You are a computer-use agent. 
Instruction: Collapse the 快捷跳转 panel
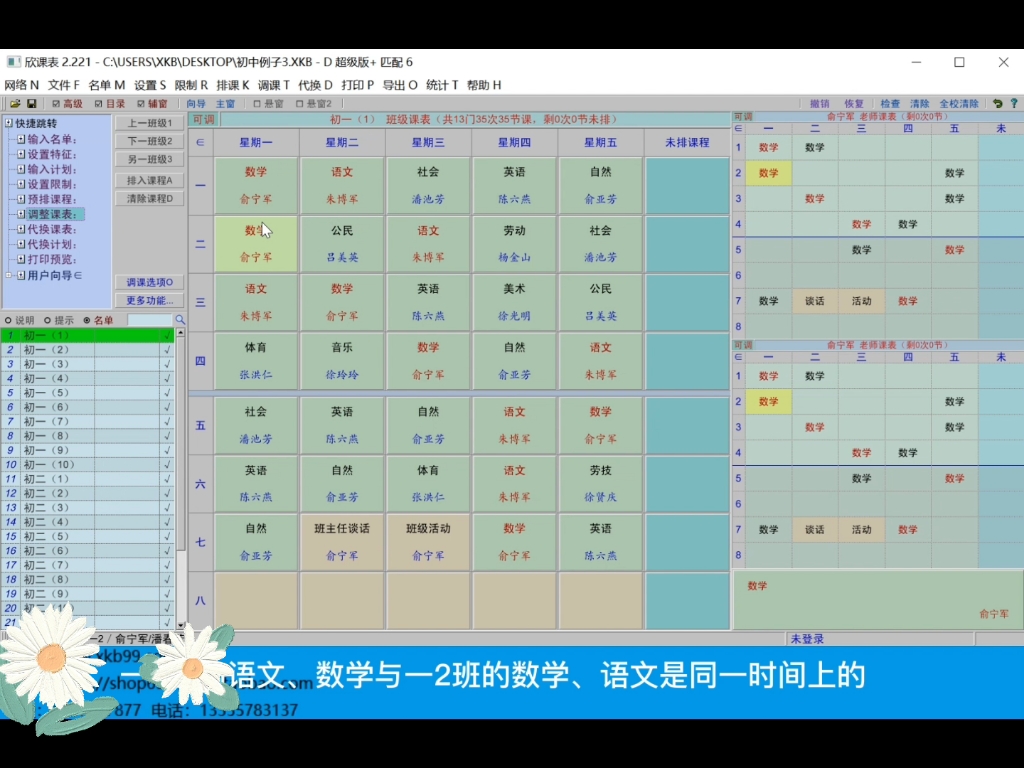coord(7,124)
